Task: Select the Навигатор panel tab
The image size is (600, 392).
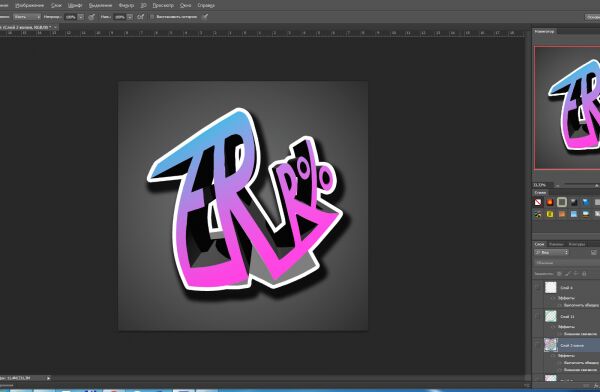Action: pyautogui.click(x=544, y=31)
